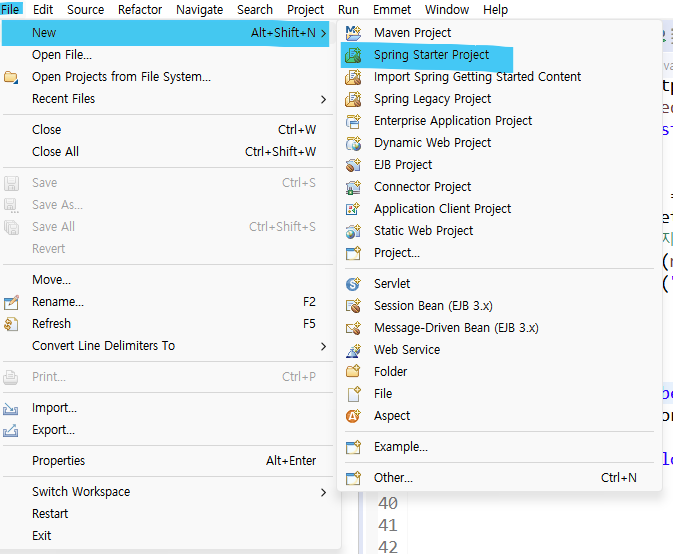
Task: Select Close All menu entry
Action: (55, 151)
